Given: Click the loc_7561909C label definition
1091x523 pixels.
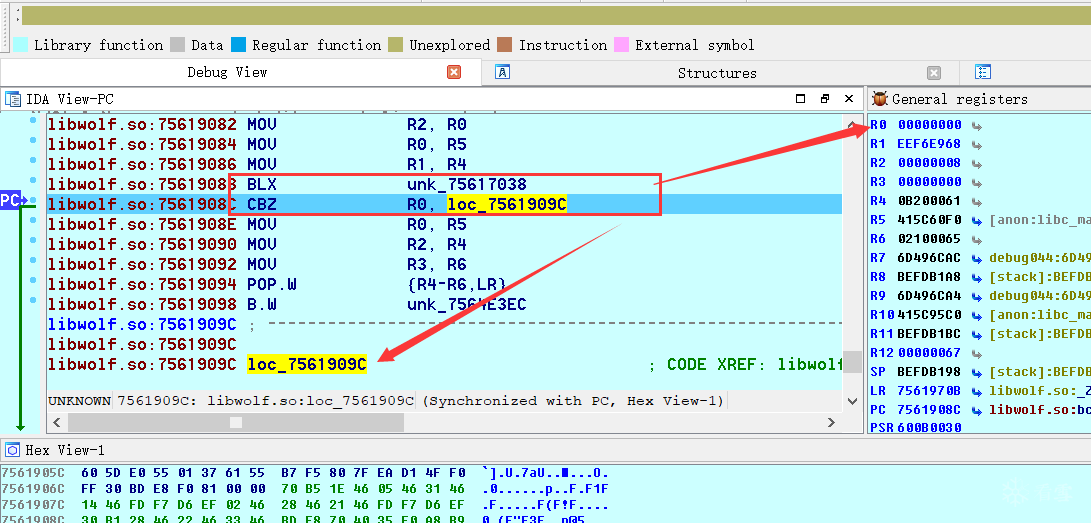Looking at the screenshot, I should pyautogui.click(x=307, y=365).
